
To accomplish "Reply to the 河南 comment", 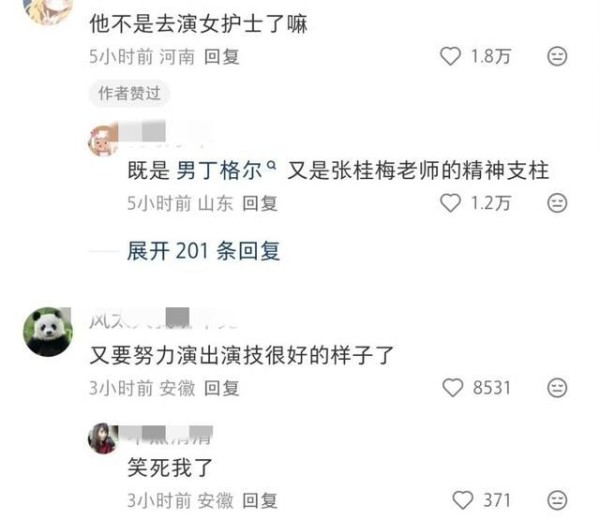I will point(222,57).
